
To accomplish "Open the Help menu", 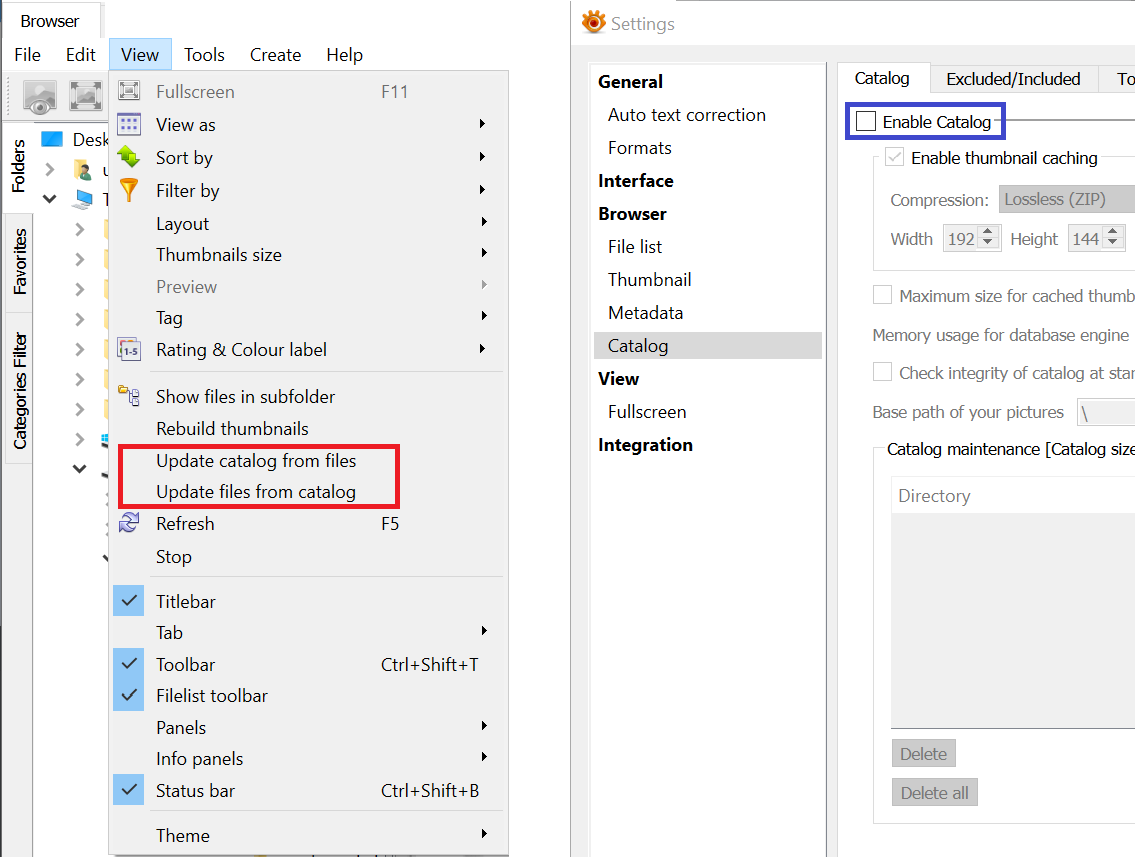I will [x=344, y=55].
